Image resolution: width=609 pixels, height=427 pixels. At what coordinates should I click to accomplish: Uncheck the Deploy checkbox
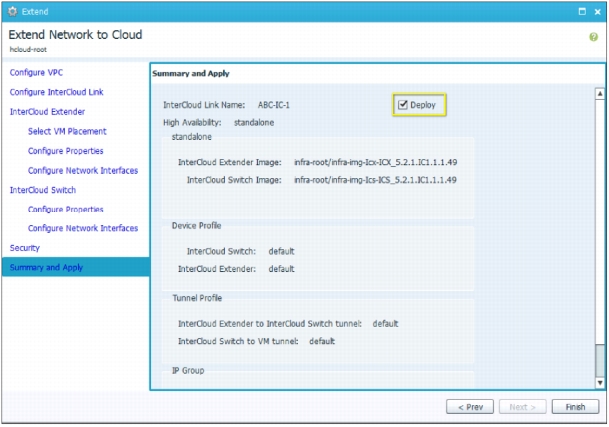tap(403, 105)
